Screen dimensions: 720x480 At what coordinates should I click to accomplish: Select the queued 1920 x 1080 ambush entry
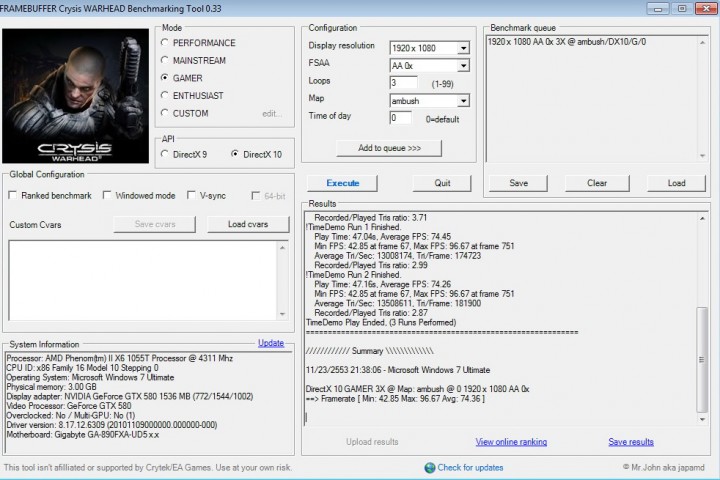pyautogui.click(x=567, y=42)
